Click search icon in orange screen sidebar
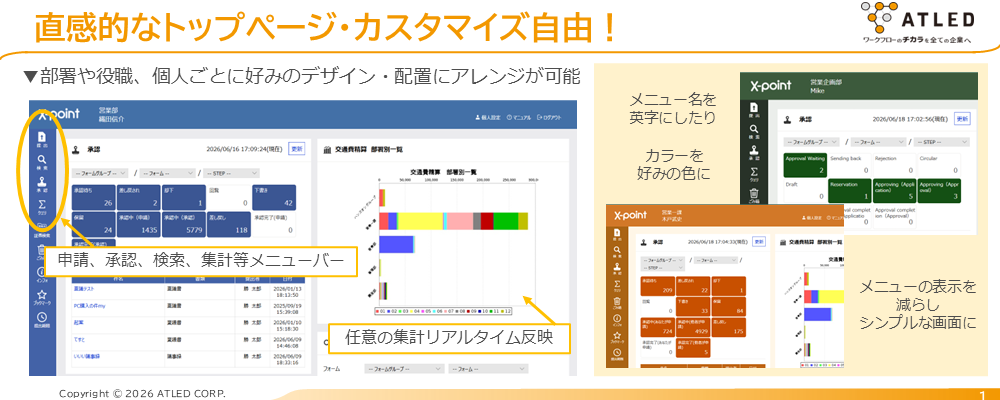1000x400 pixels. [617, 252]
